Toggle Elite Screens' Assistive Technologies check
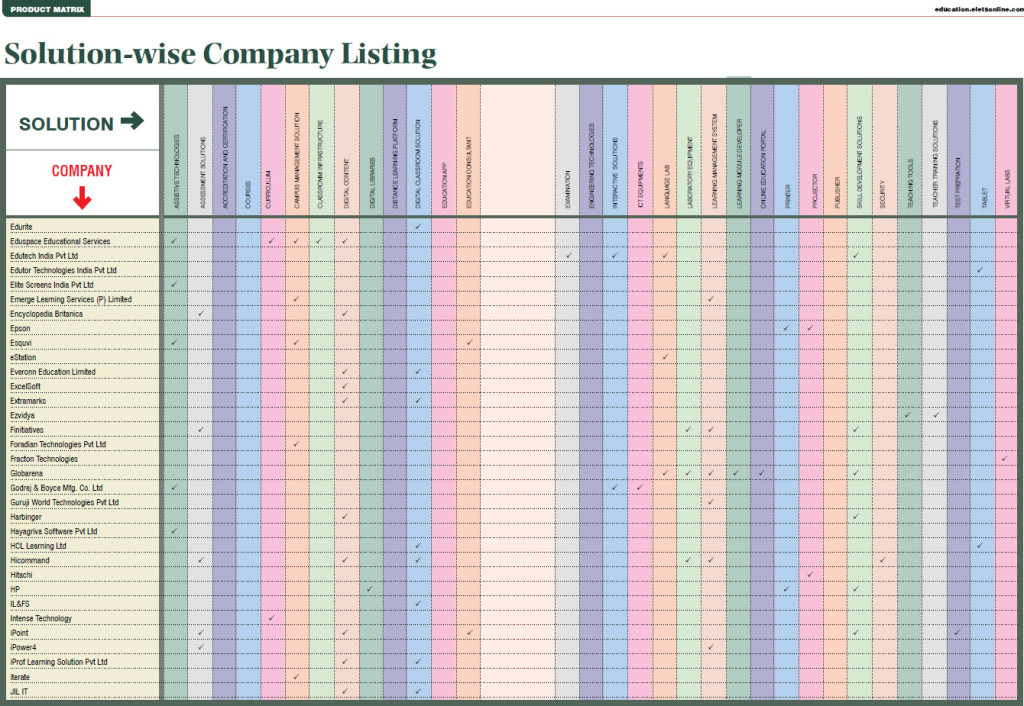This screenshot has width=1024, height=706. pyautogui.click(x=174, y=285)
